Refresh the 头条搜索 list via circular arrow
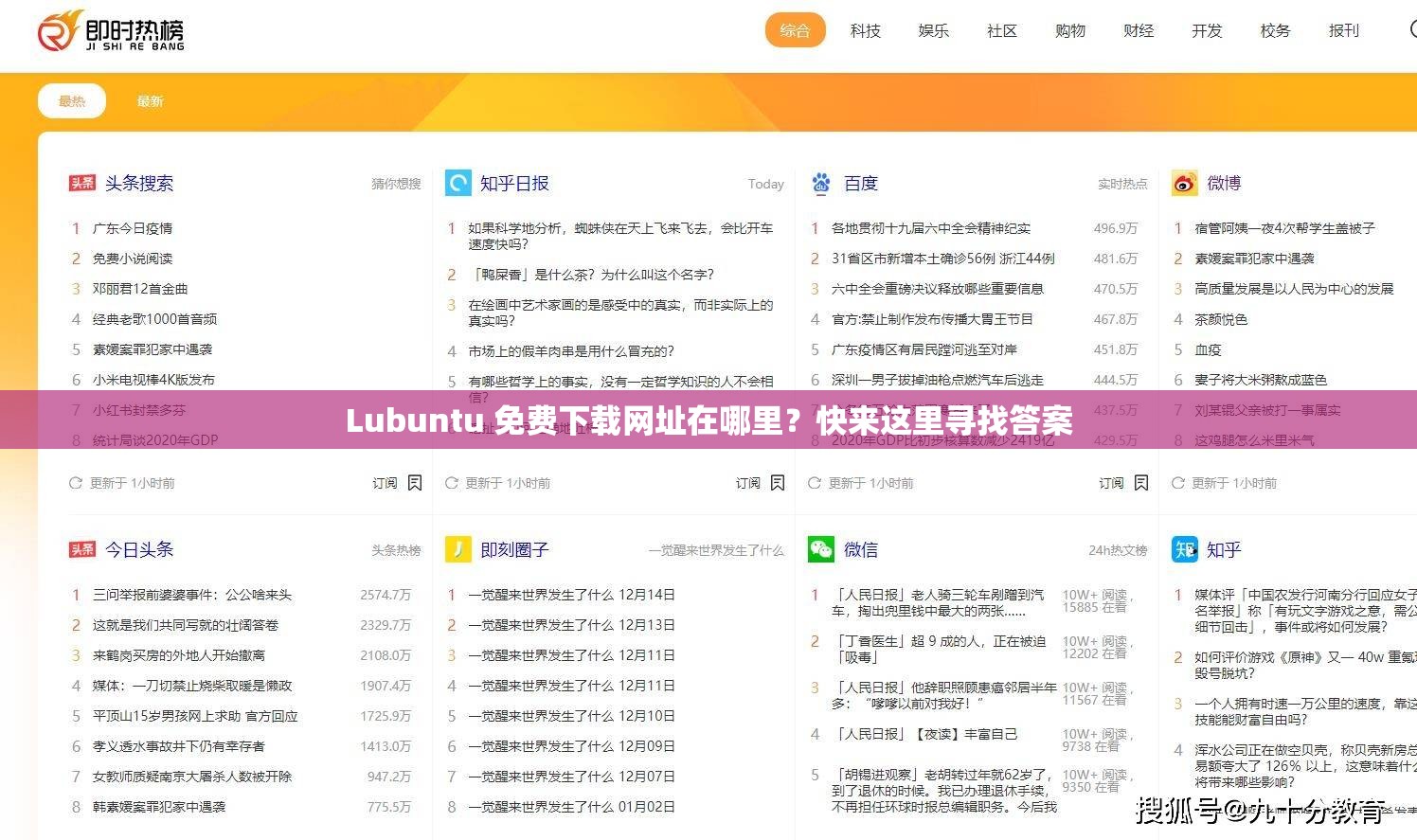 tap(74, 482)
